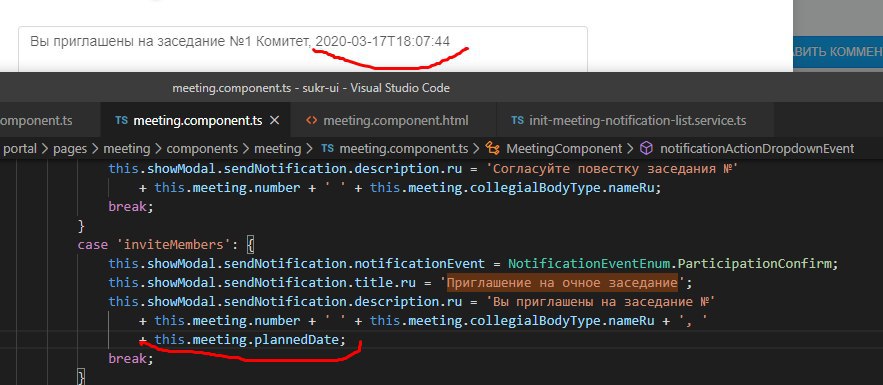883x385 pixels.
Task: Open the 'portal' breadcrumb segment
Action: 20,149
